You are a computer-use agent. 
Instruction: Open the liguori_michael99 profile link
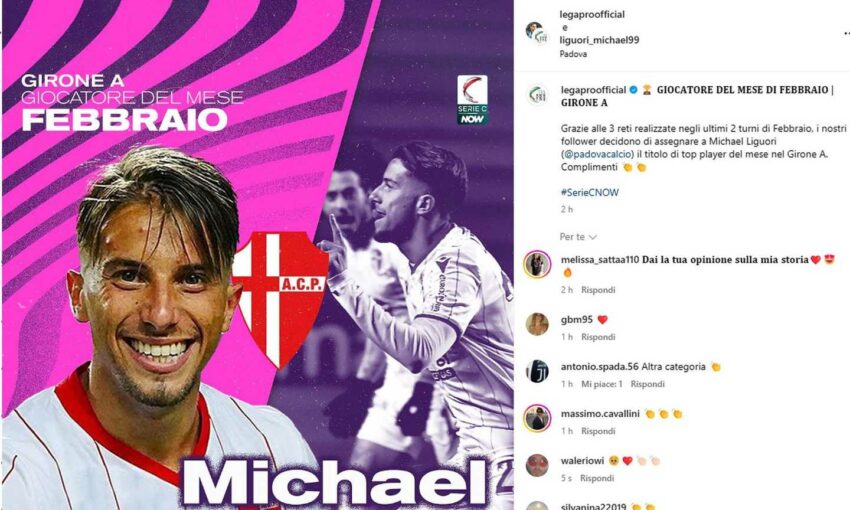point(599,40)
